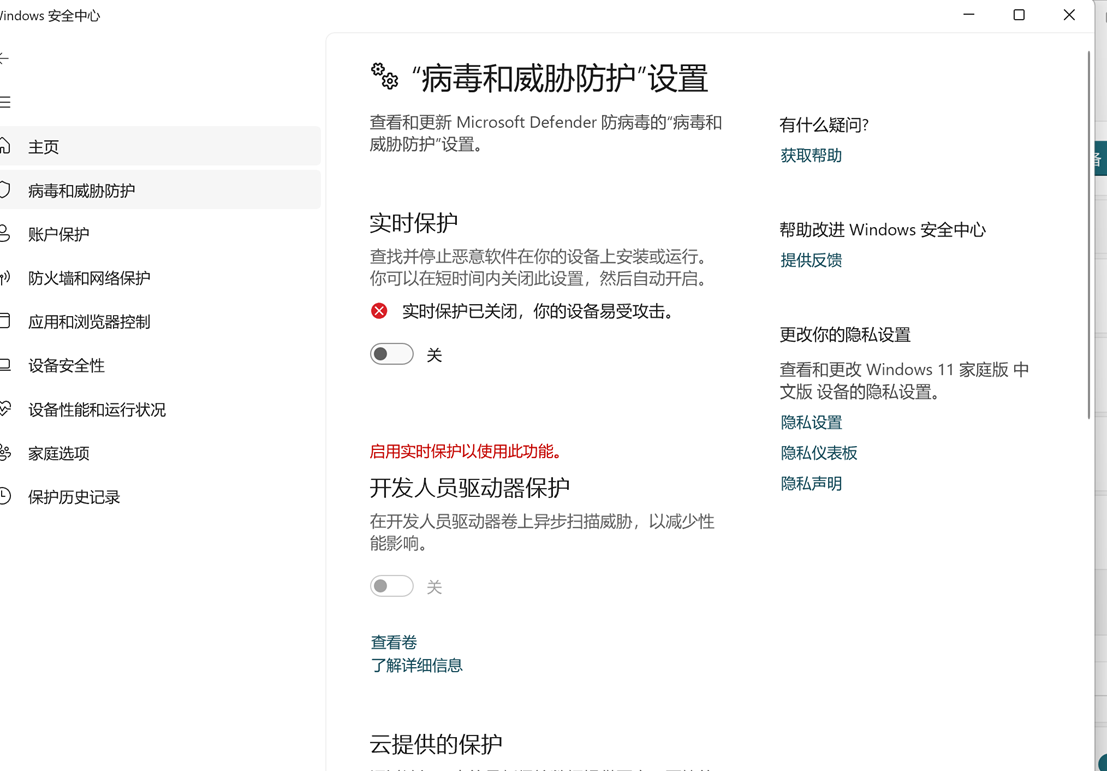Click the 实时保护已关闭 warning text
Image resolution: width=1107 pixels, height=771 pixels.
(537, 311)
